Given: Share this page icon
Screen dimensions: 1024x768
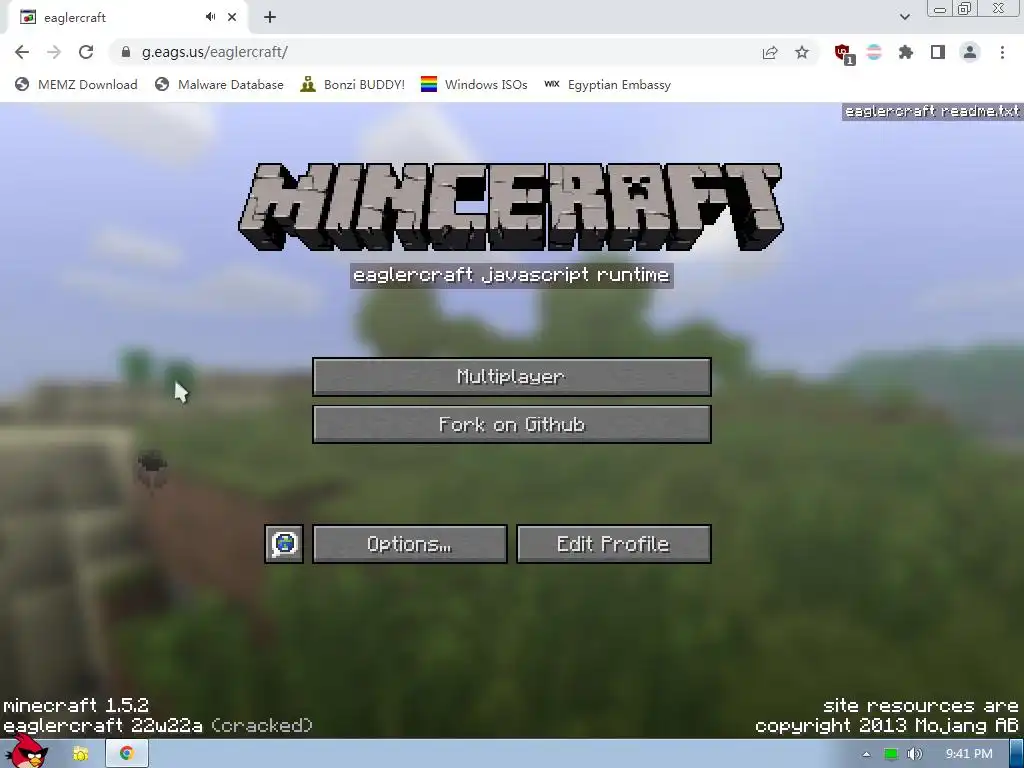Looking at the screenshot, I should (x=770, y=52).
